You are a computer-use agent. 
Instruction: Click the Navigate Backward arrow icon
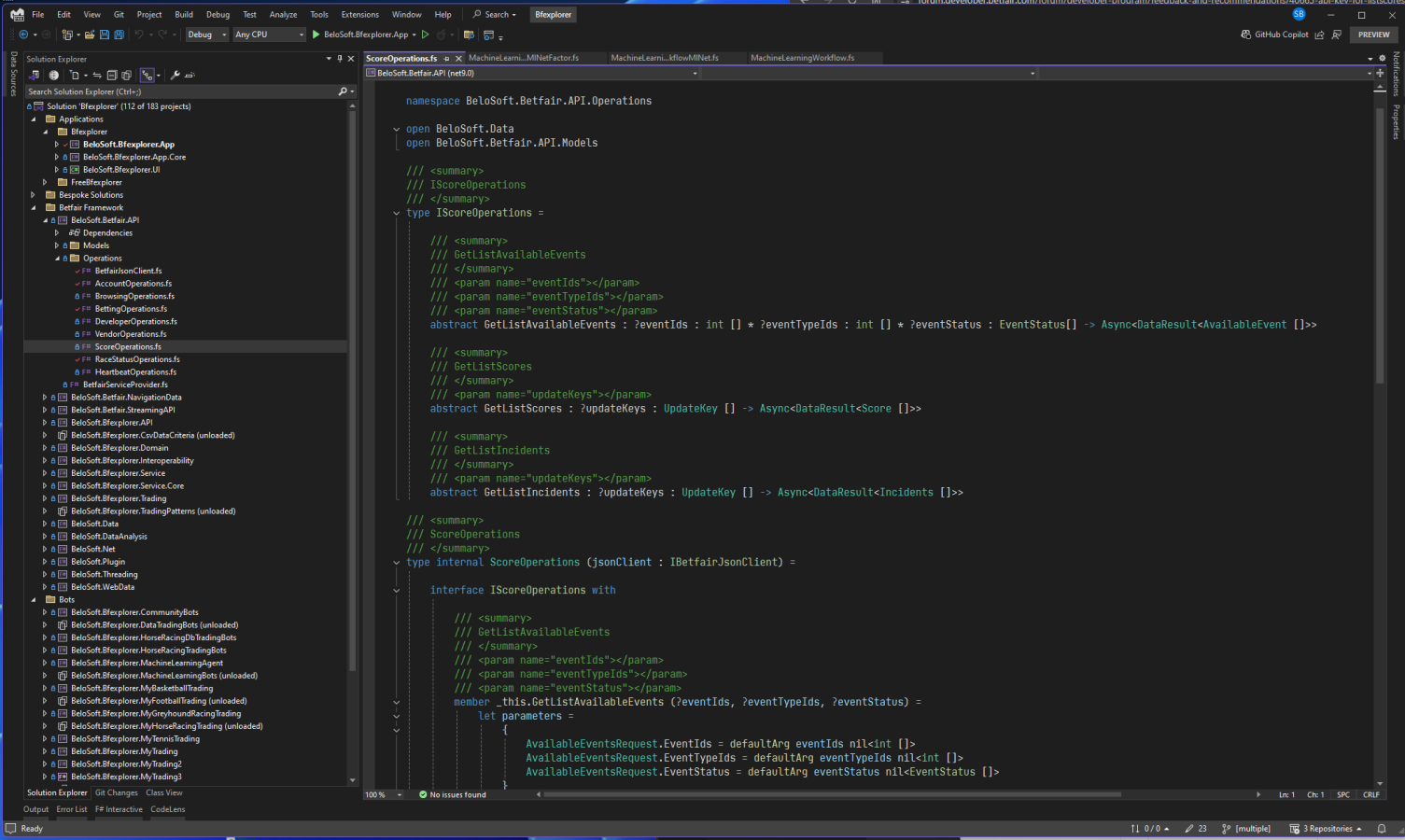click(x=23, y=35)
